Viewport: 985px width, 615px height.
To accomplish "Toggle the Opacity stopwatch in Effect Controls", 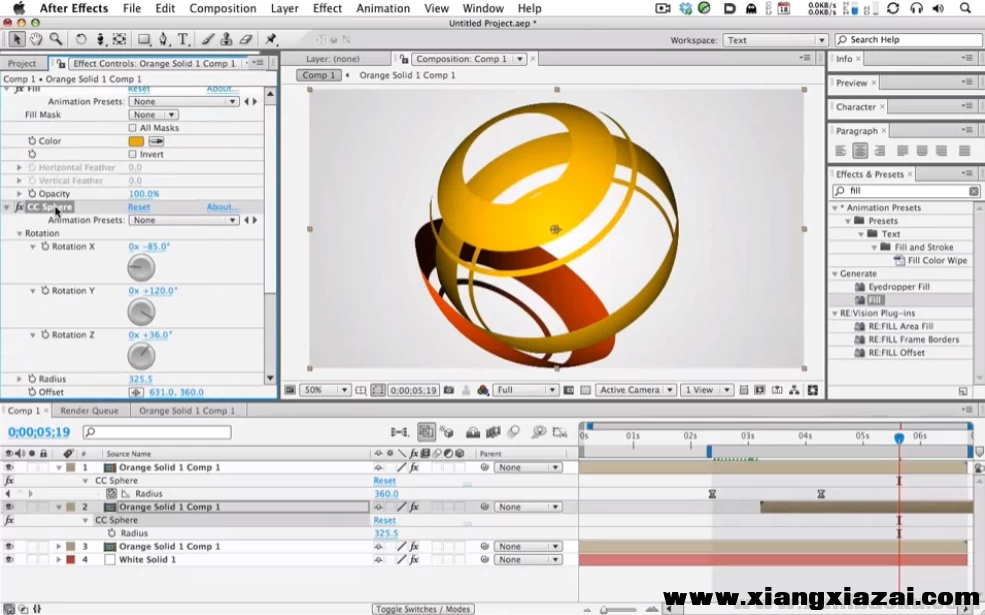I will (32, 194).
